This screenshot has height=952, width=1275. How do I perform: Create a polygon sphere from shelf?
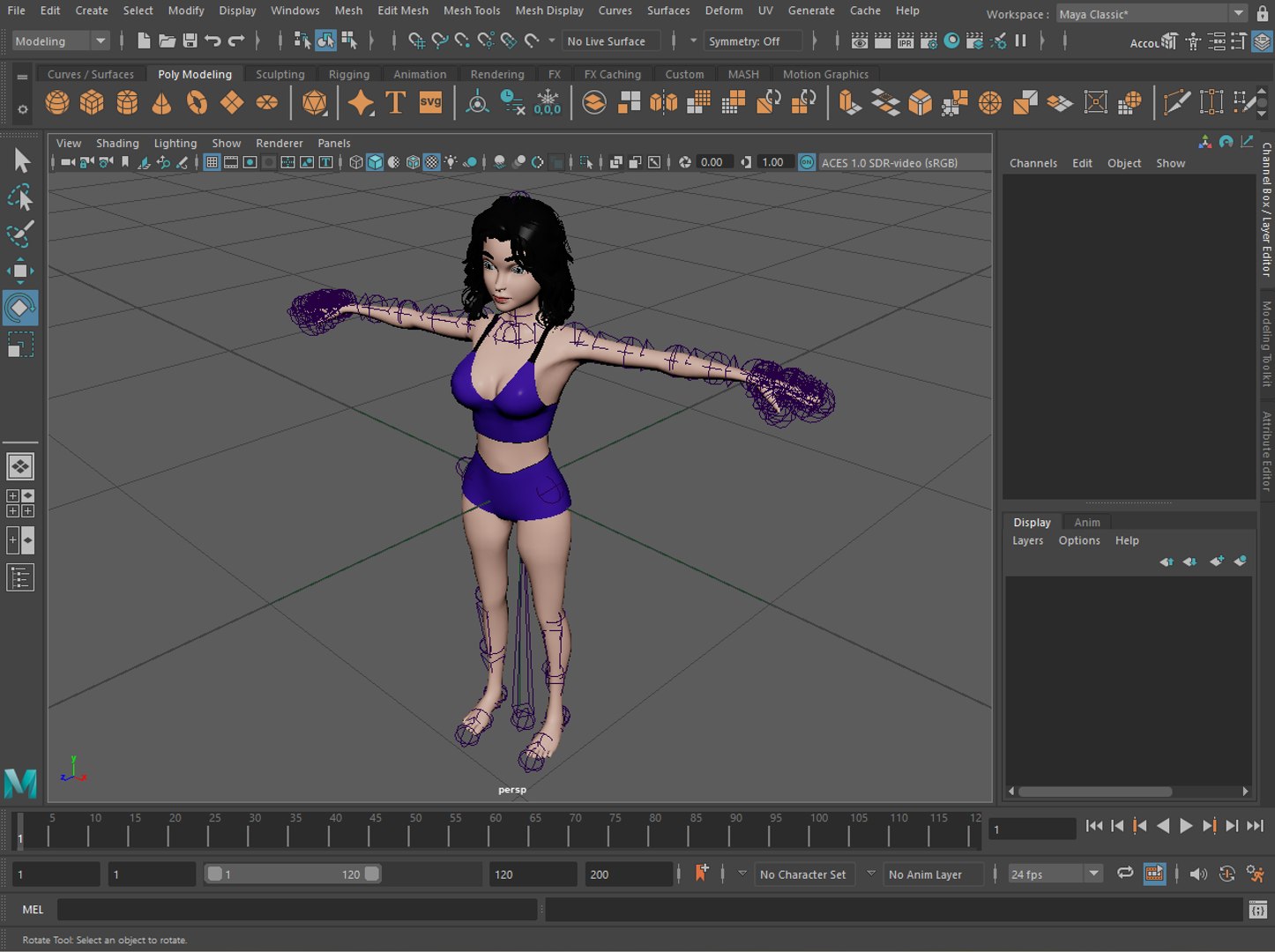tap(57, 103)
